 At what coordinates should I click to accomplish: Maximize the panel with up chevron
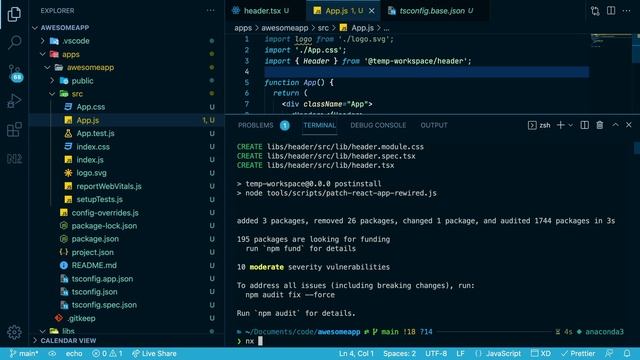click(x=615, y=125)
